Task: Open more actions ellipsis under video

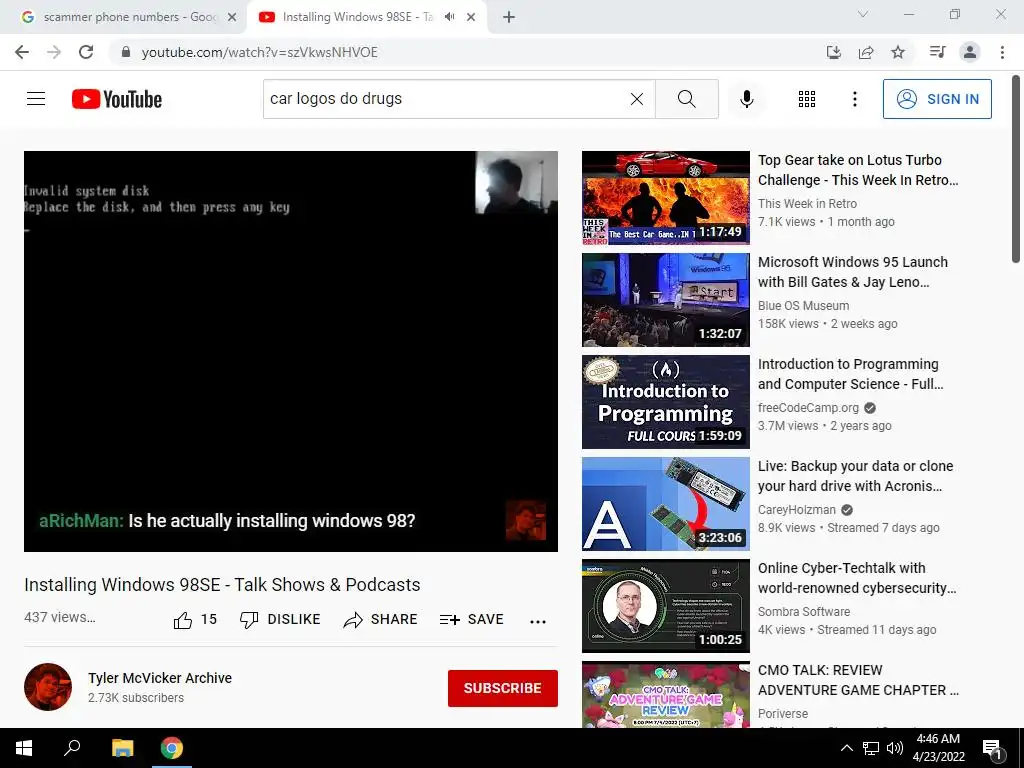Action: [537, 621]
